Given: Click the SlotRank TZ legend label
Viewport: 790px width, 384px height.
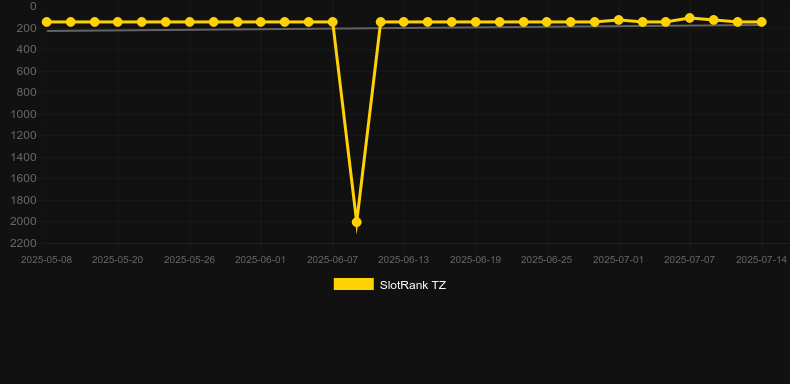Looking at the screenshot, I should point(413,285).
